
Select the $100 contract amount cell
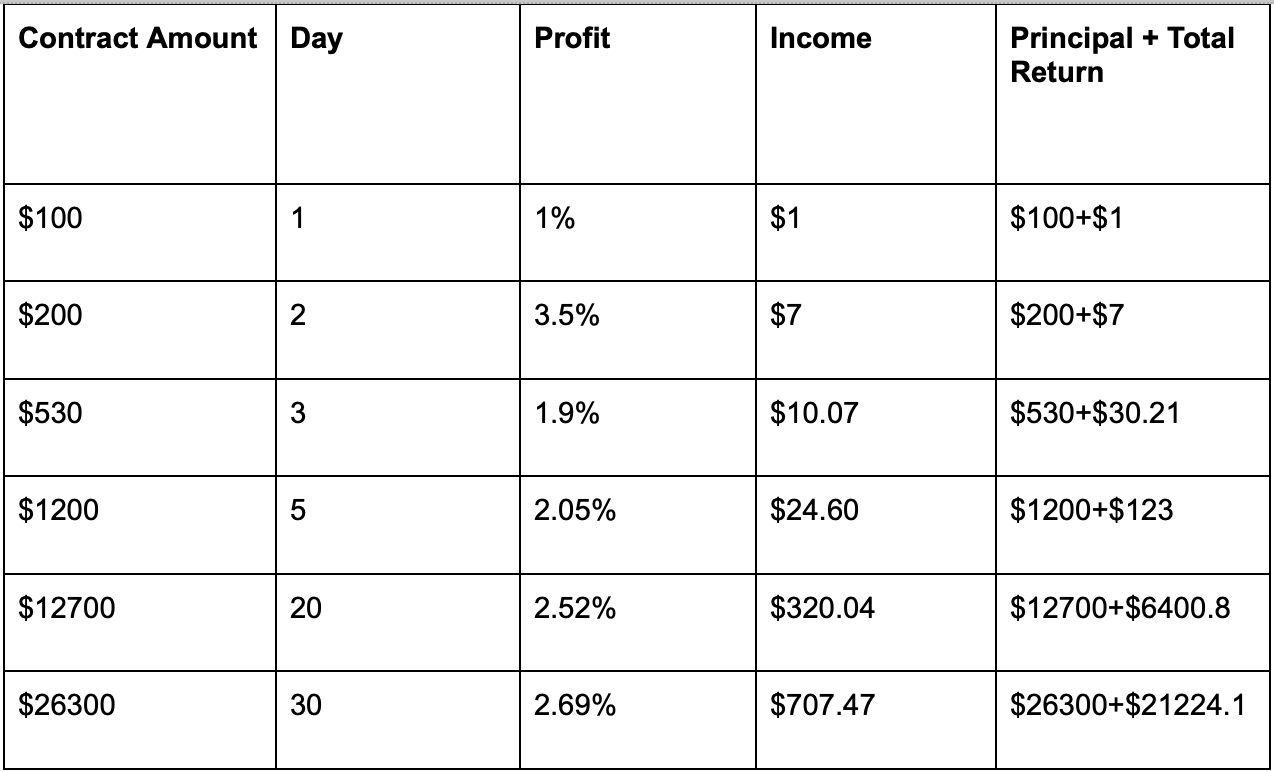(140, 232)
